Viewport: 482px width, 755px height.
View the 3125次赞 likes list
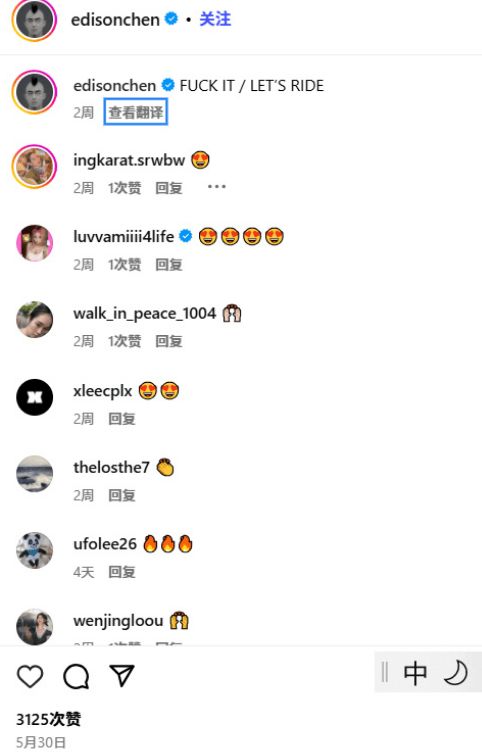click(x=49, y=719)
